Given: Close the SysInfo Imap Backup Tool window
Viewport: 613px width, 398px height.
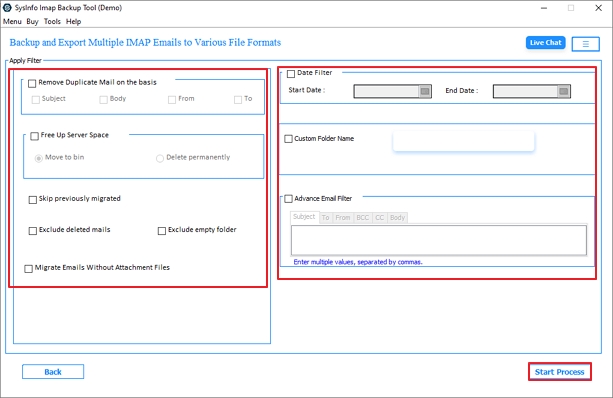Looking at the screenshot, I should pos(598,8).
